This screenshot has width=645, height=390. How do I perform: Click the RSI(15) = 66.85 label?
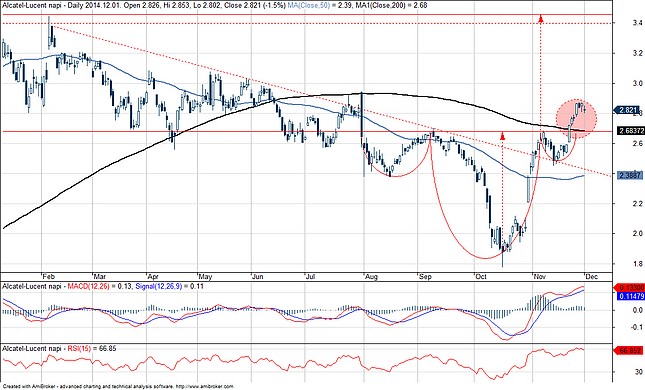click(91, 348)
